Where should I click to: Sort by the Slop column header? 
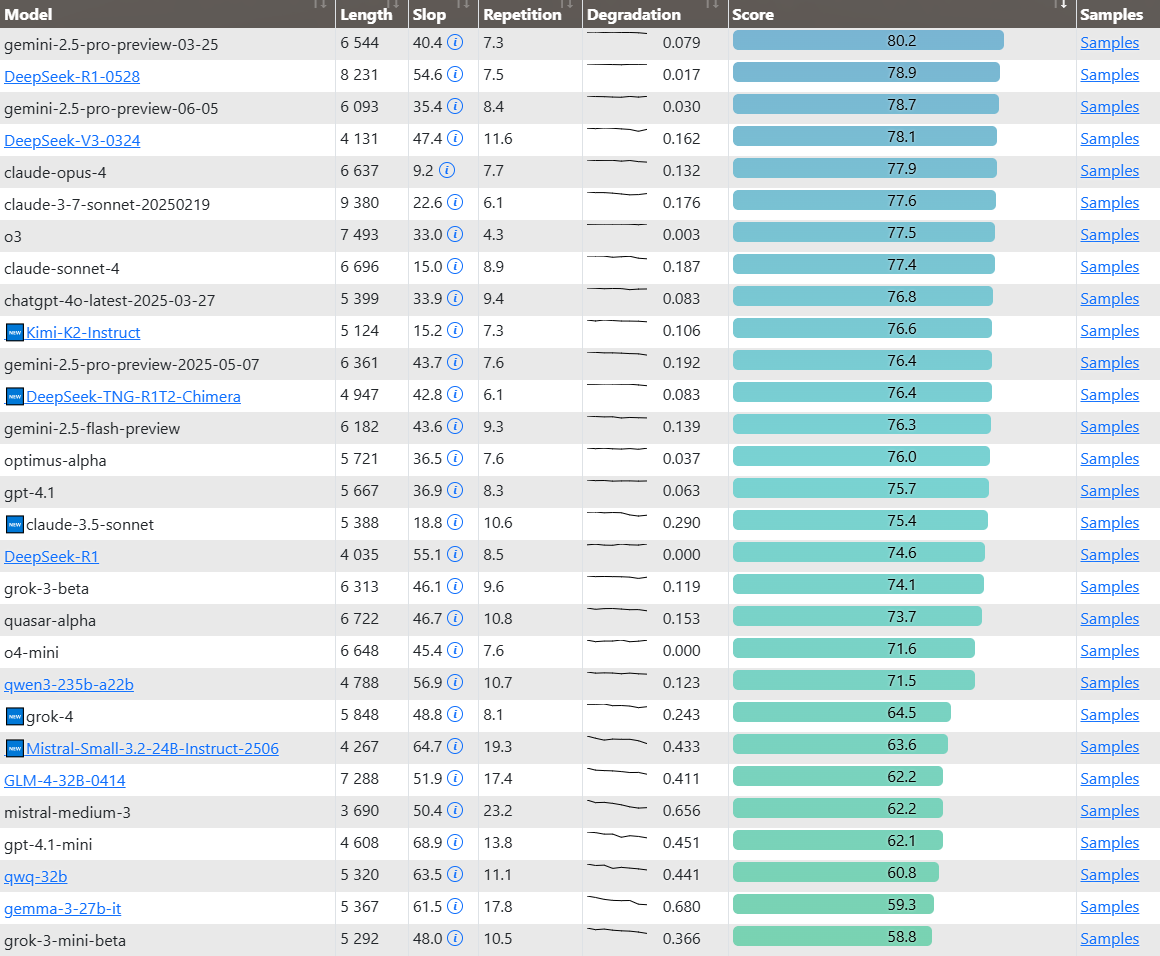[443, 14]
